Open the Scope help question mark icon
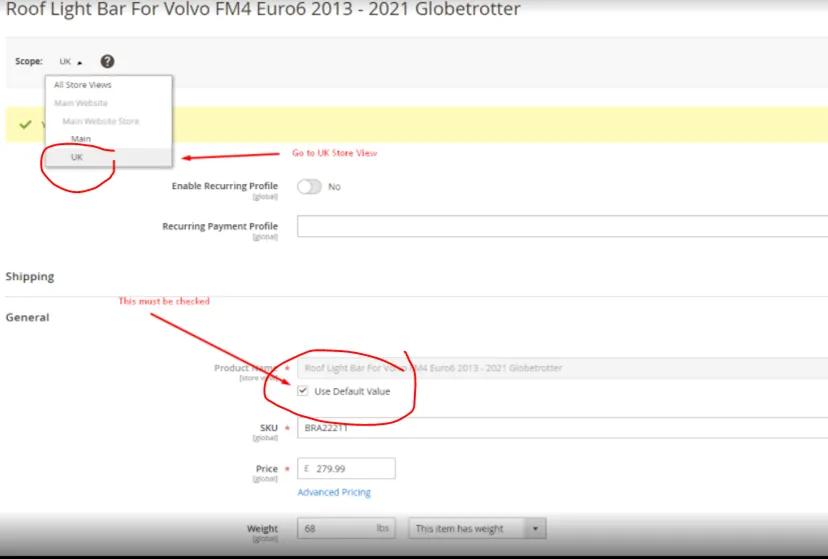828x559 pixels. click(107, 62)
